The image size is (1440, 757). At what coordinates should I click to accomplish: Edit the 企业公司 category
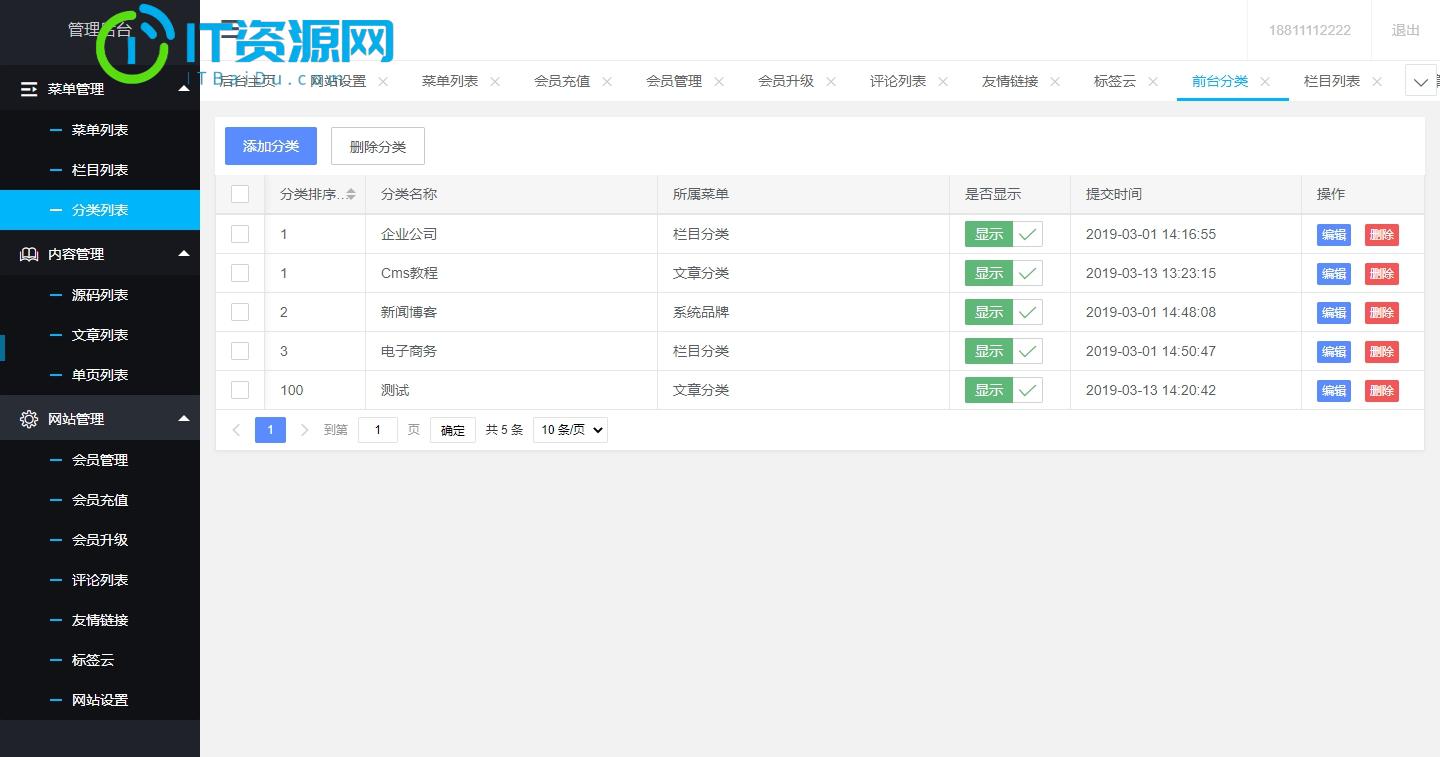click(1334, 235)
